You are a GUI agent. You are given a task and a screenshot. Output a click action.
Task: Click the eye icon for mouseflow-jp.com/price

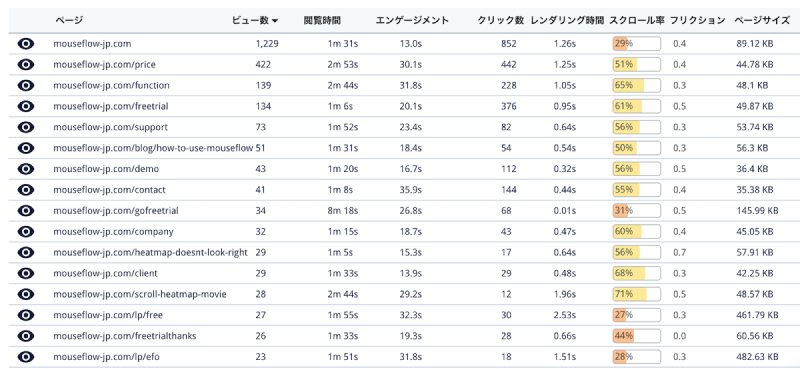click(26, 65)
